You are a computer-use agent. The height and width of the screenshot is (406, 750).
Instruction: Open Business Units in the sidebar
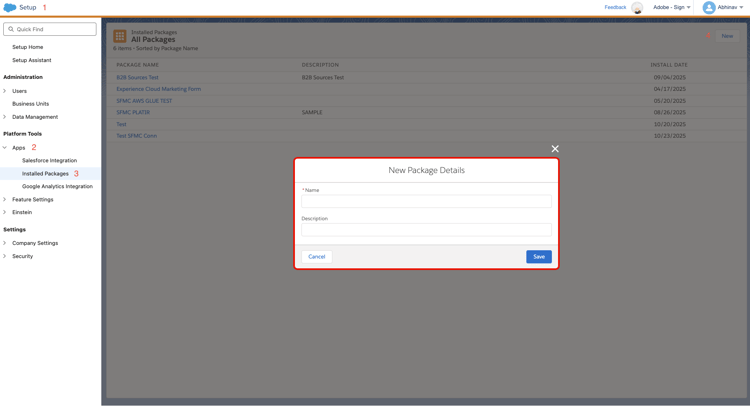[x=31, y=104]
